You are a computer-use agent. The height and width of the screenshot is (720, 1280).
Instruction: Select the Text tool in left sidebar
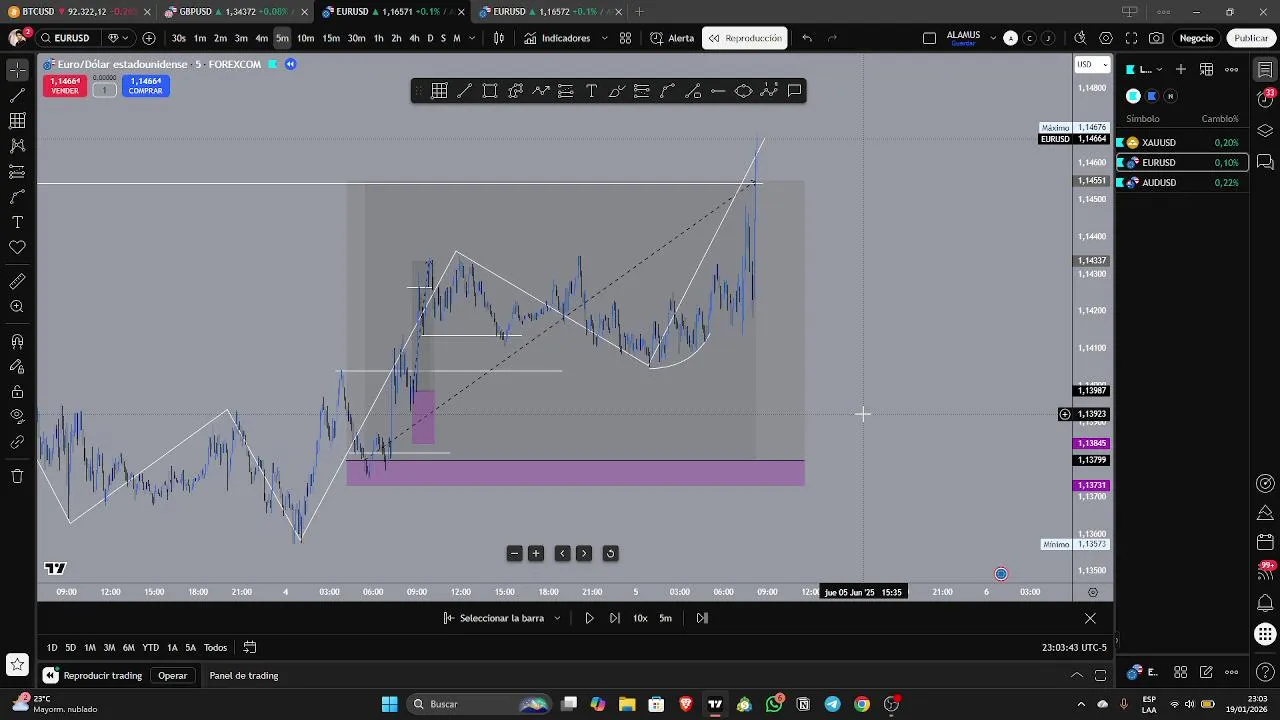click(x=17, y=222)
